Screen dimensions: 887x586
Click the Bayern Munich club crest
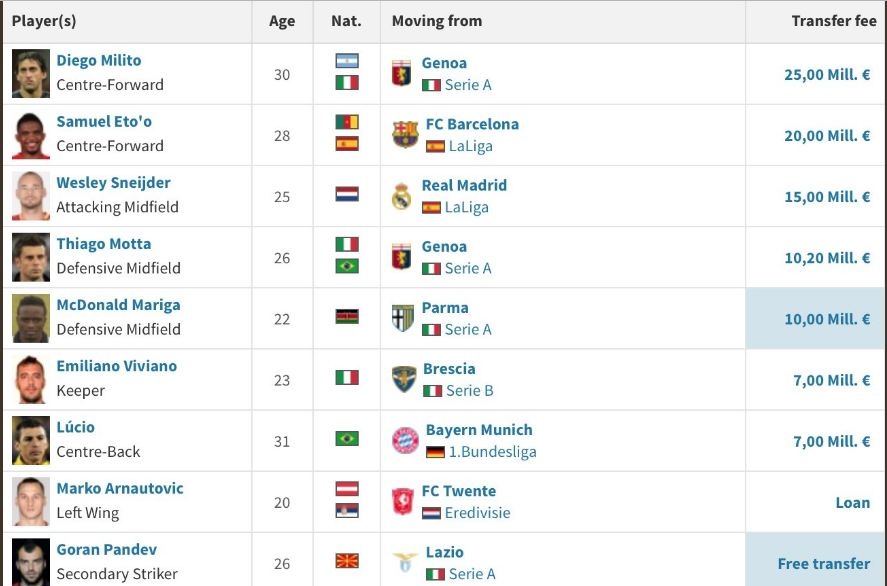405,440
